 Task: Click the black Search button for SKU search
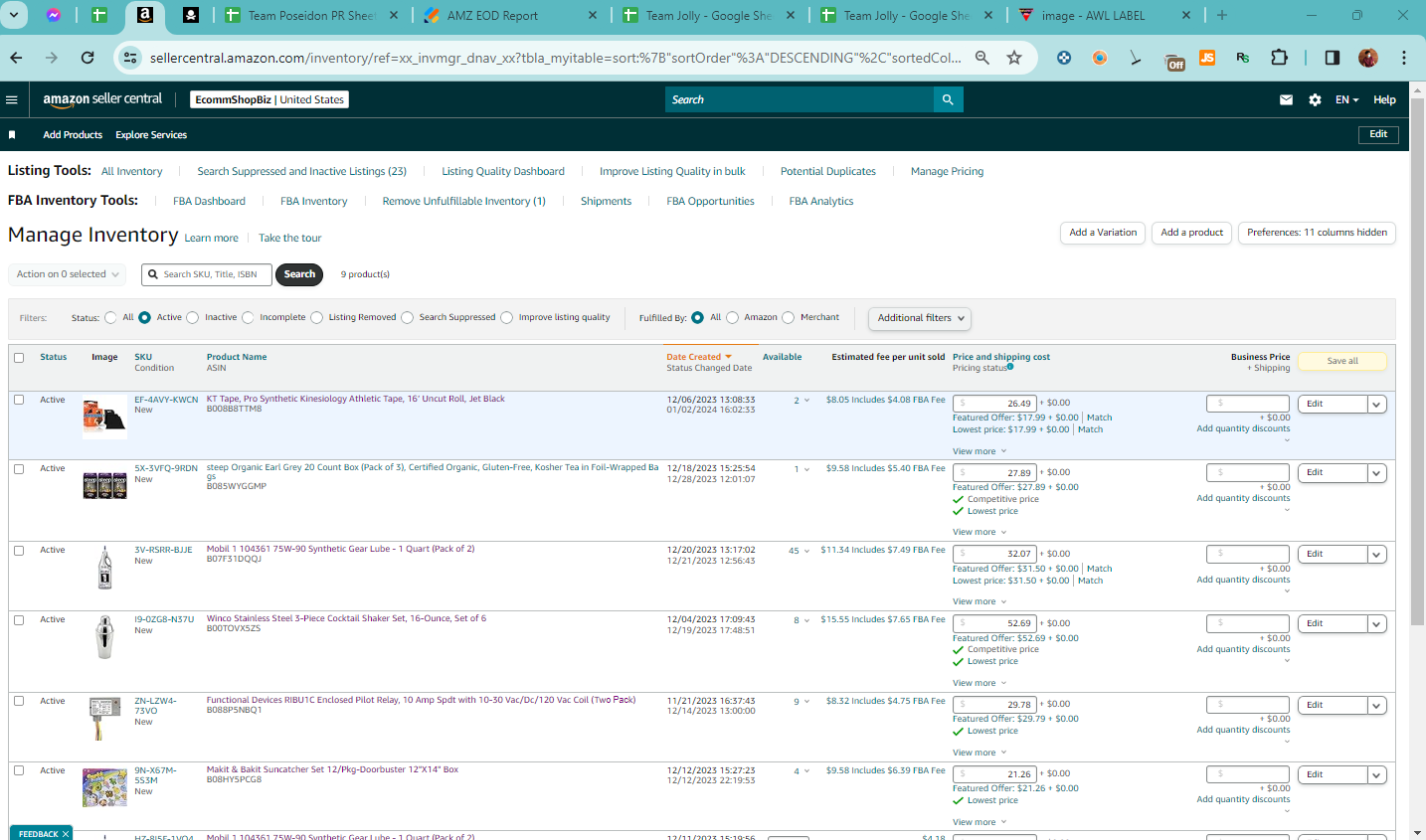coord(299,274)
